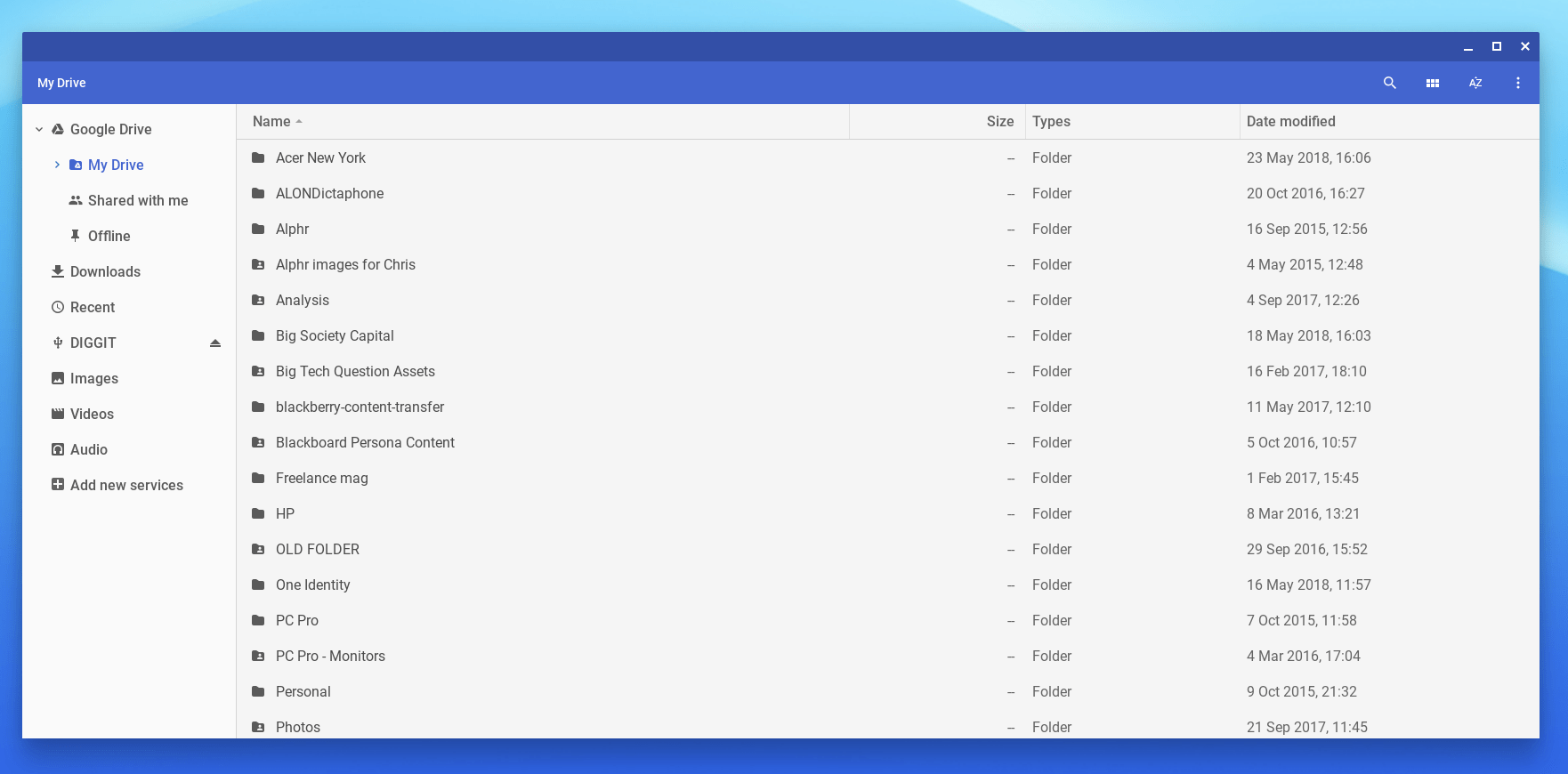Screen dimensions: 1568x774
Task: Select the blackberry-content-transfer folder name
Action: (x=360, y=407)
